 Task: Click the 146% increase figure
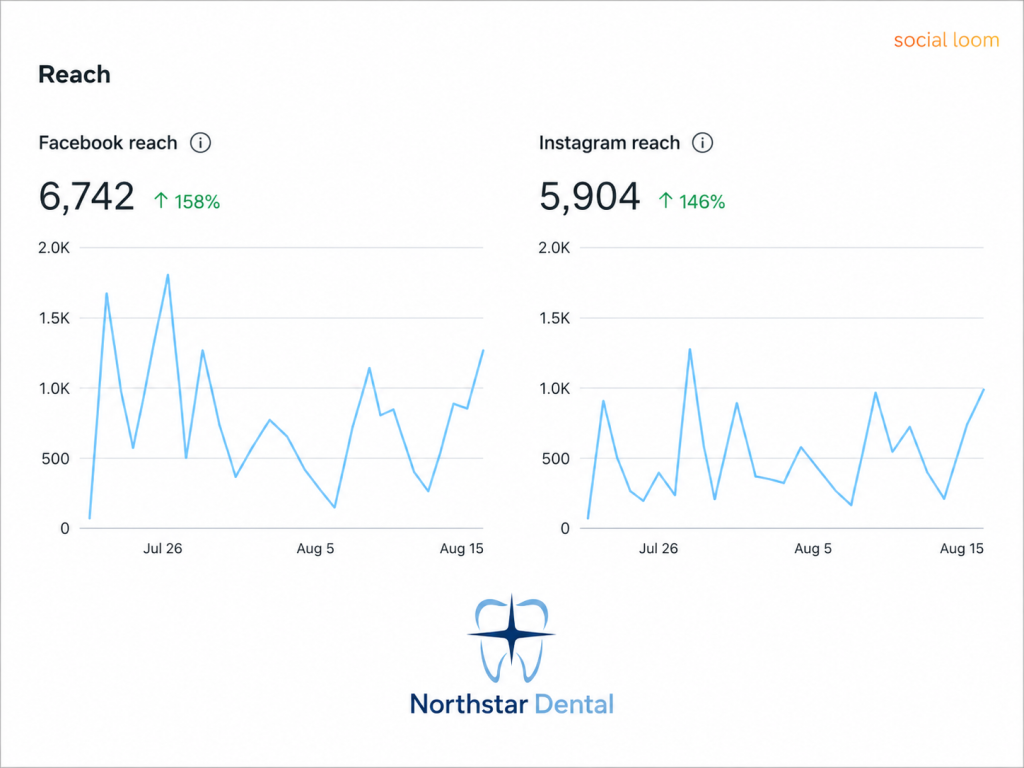click(702, 202)
